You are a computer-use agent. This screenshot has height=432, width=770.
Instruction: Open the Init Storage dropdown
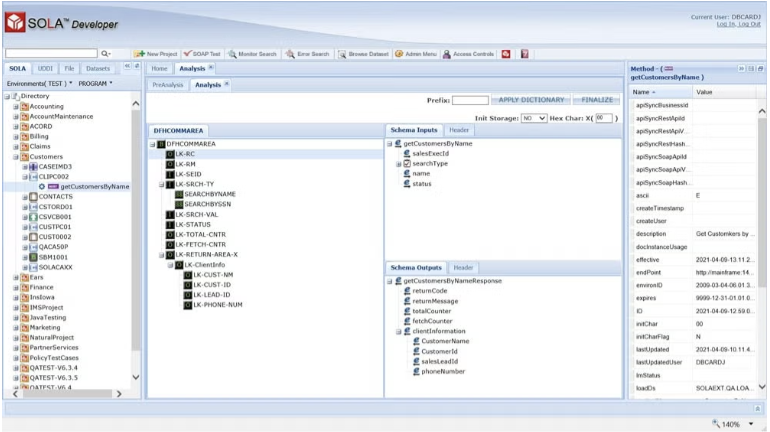point(533,118)
